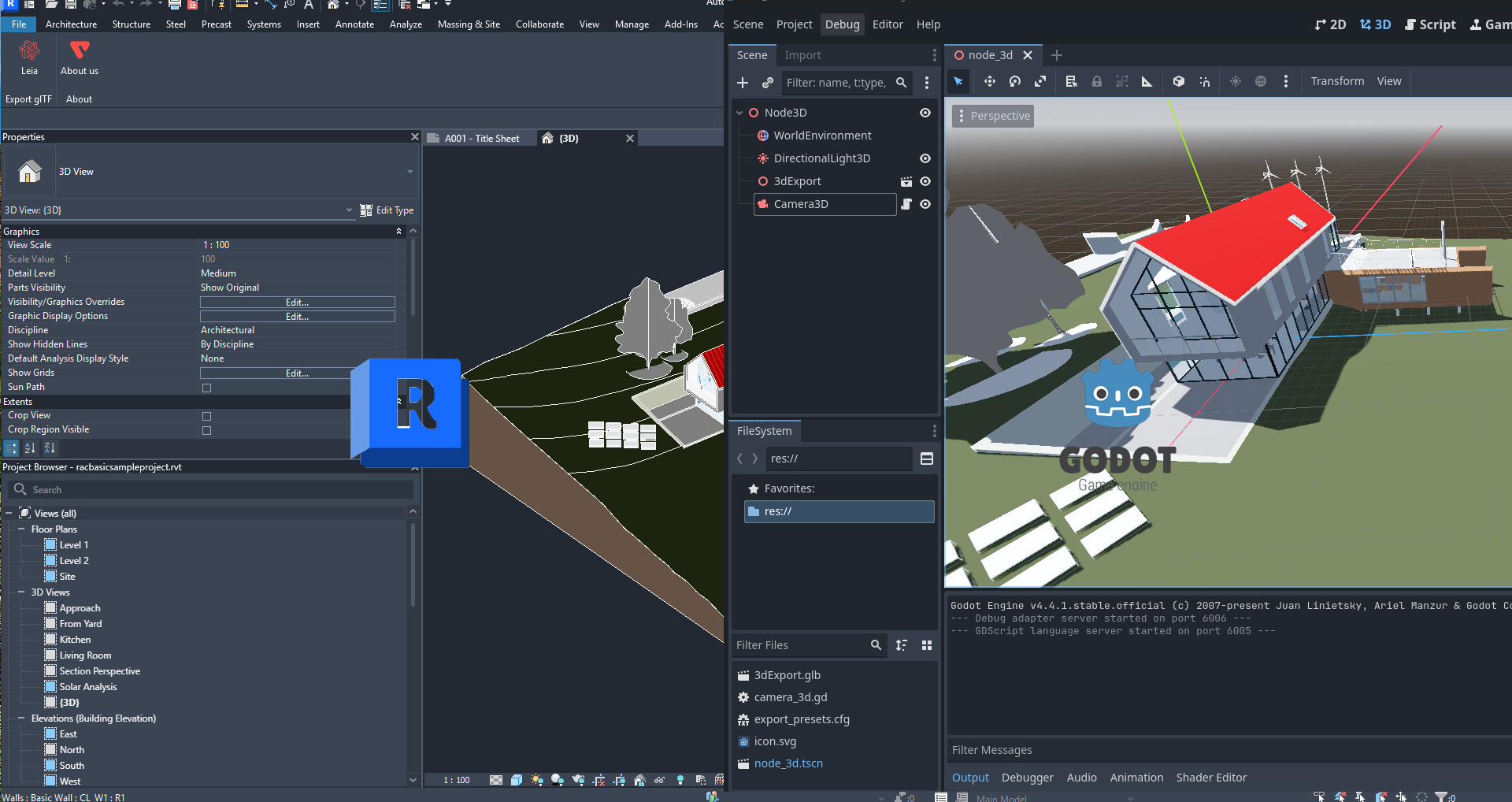Click Edit for Visibility/Graphics Overrides
This screenshot has height=802, width=1512.
[x=297, y=303]
